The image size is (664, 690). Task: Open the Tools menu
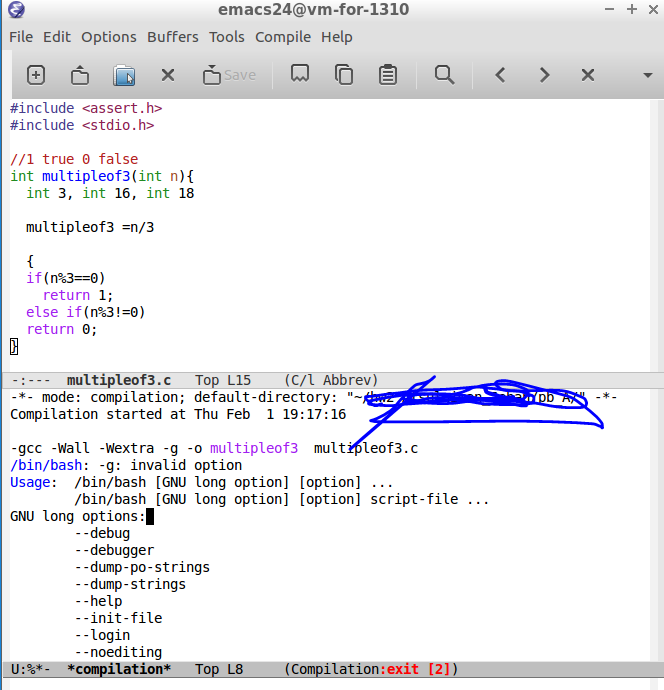pos(227,37)
